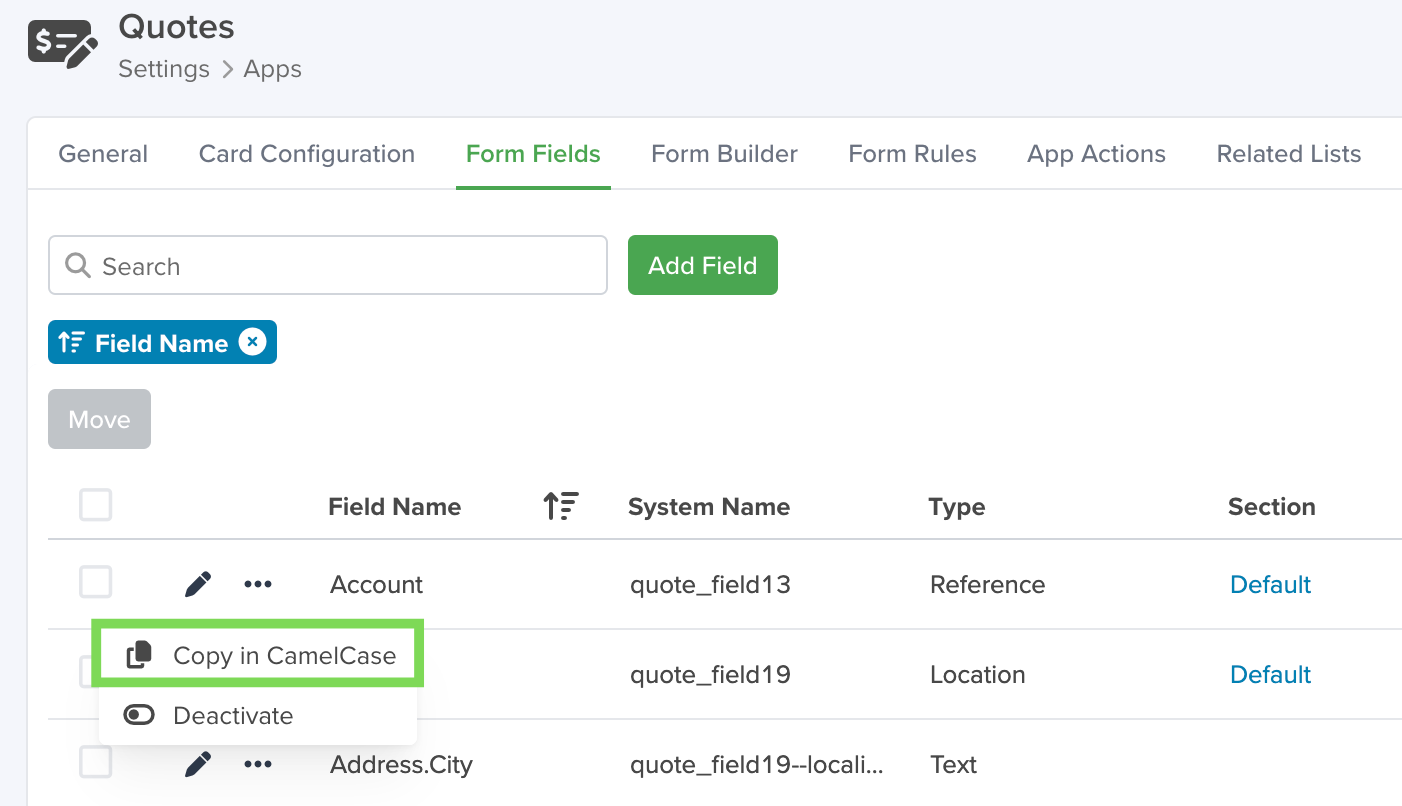1402x806 pixels.
Task: Click the Type column header
Action: (x=957, y=507)
